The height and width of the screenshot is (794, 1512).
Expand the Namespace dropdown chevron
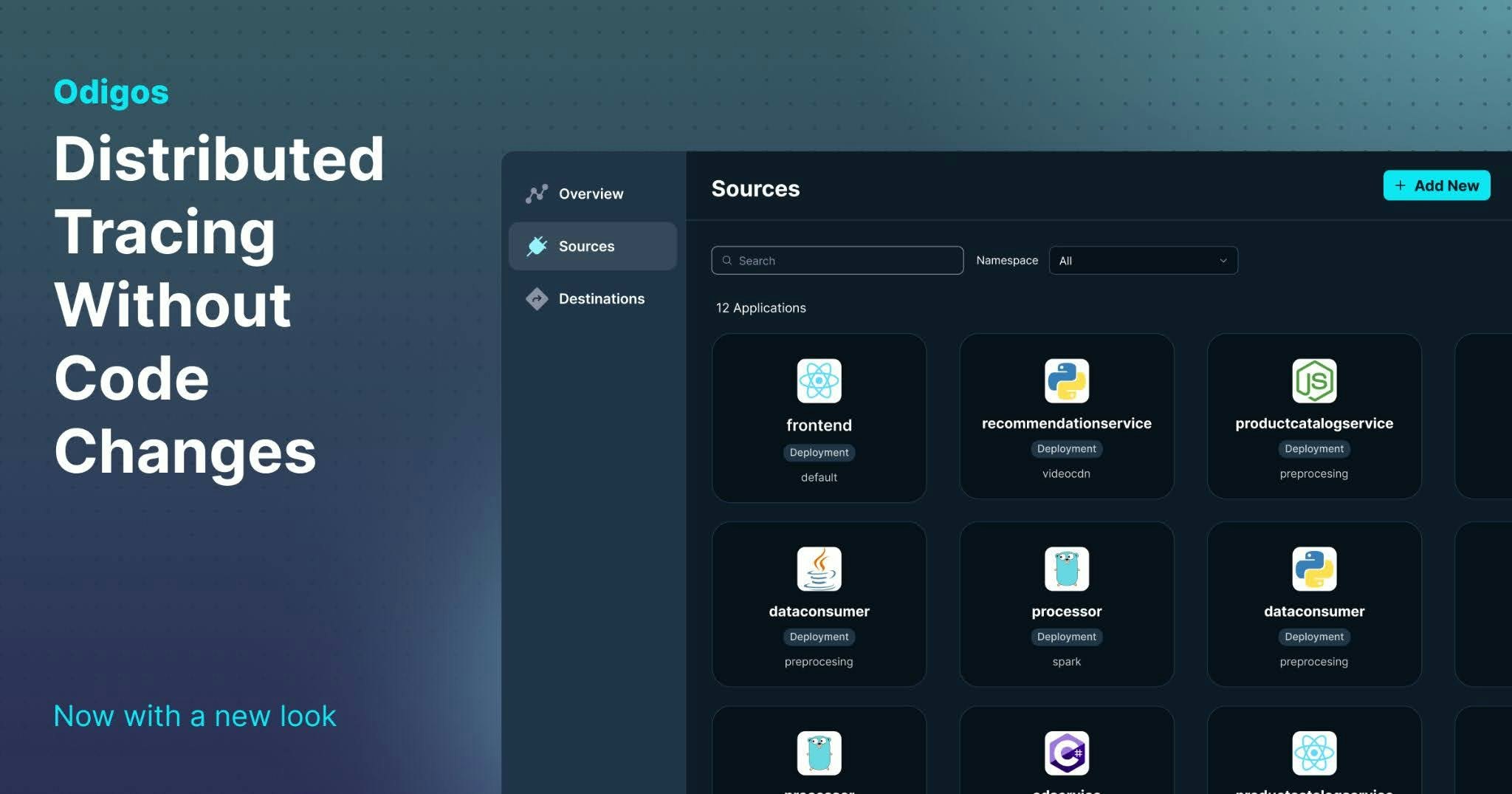click(1223, 261)
